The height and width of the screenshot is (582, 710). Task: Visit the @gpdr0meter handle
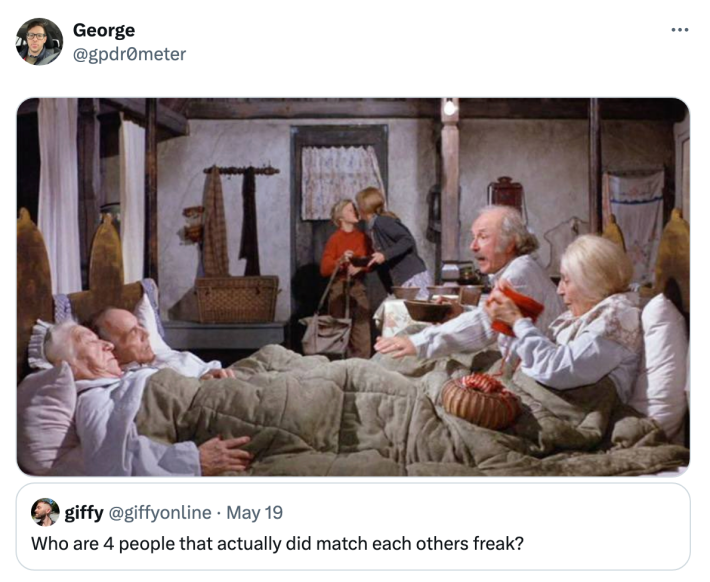[x=130, y=54]
